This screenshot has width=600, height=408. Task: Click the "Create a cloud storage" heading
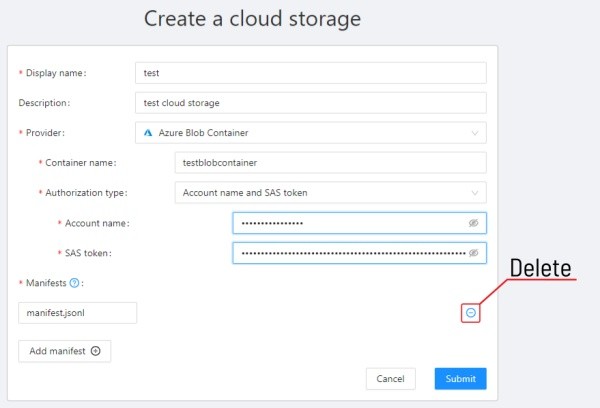click(252, 19)
